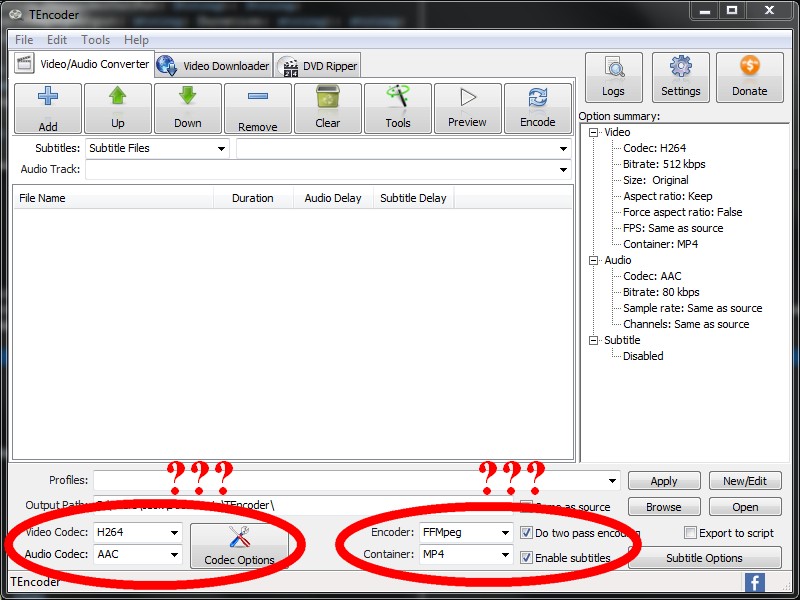This screenshot has width=800, height=600.
Task: Click the Remove minus icon
Action: coord(257,98)
